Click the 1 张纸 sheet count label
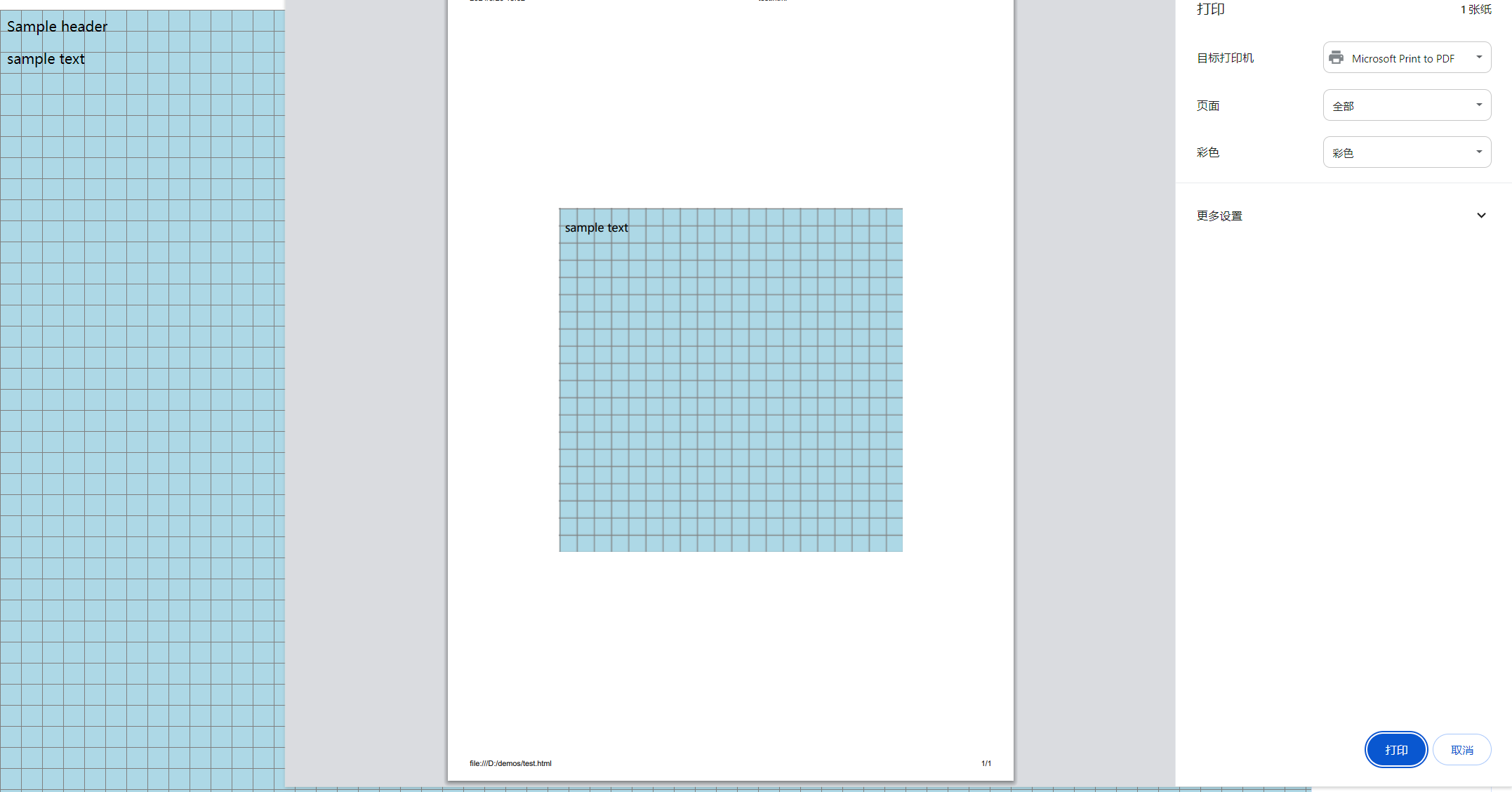Screen dimensions: 1512x792 click(1475, 9)
